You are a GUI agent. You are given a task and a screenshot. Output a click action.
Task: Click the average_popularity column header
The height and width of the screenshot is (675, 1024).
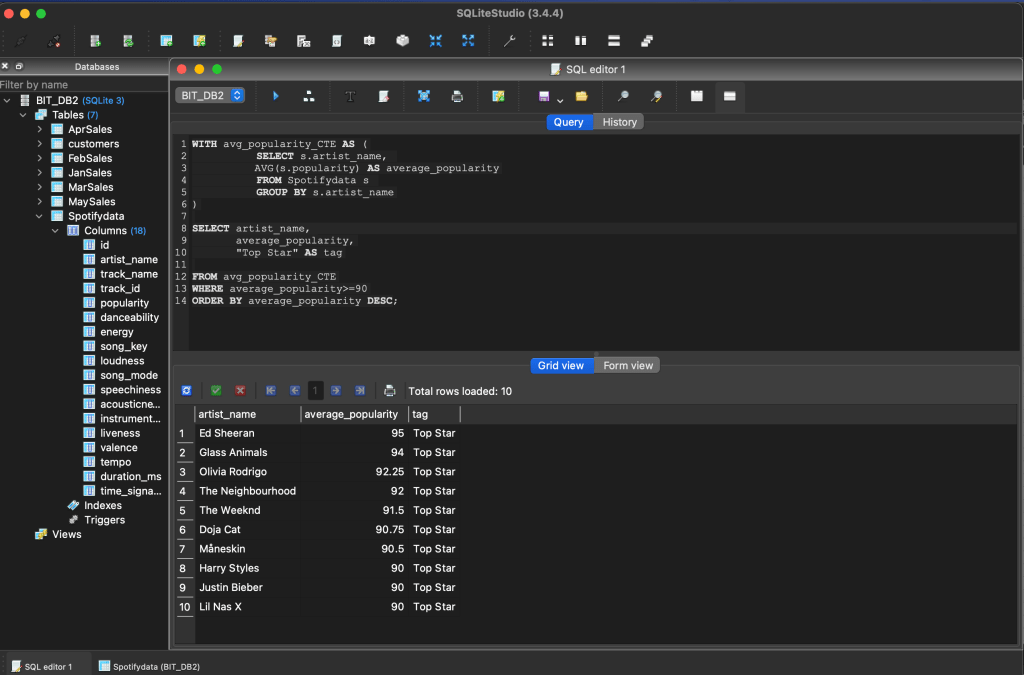351,414
